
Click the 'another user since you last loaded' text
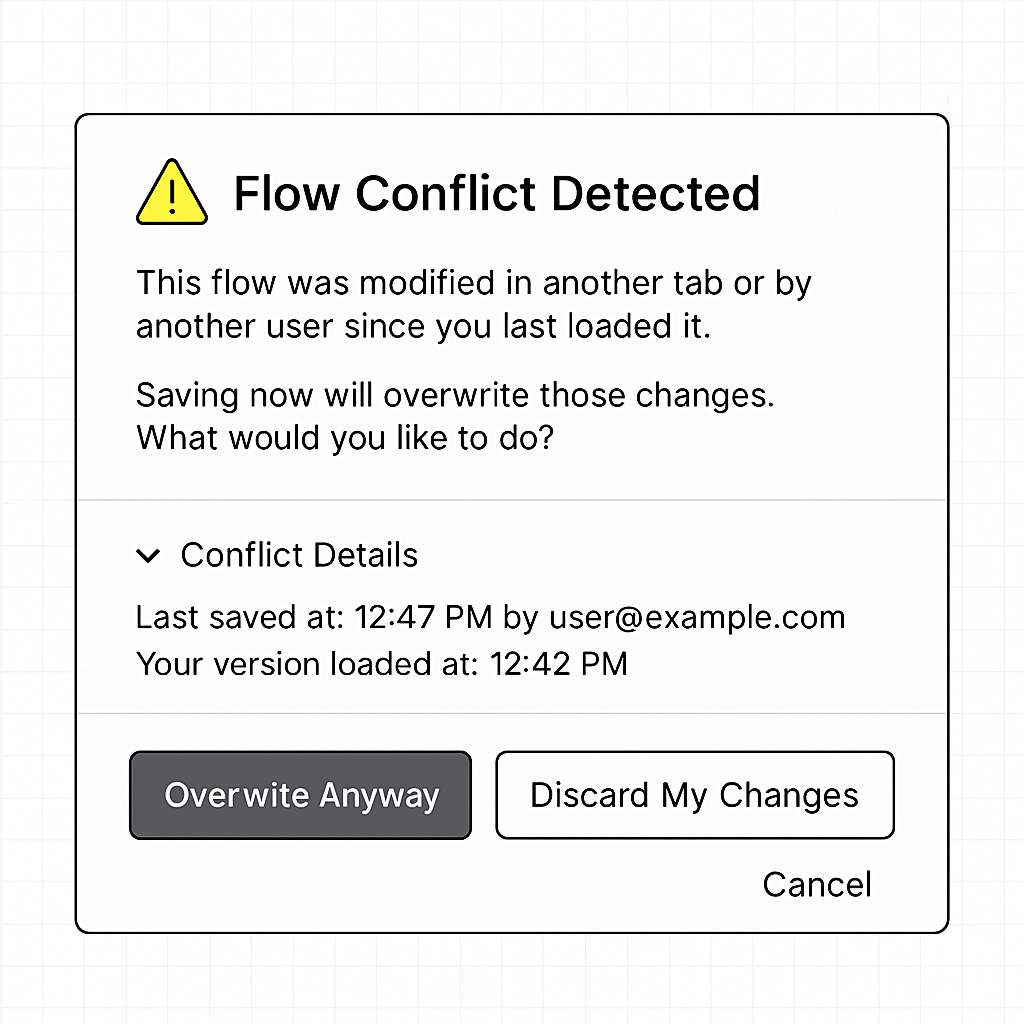(x=423, y=327)
